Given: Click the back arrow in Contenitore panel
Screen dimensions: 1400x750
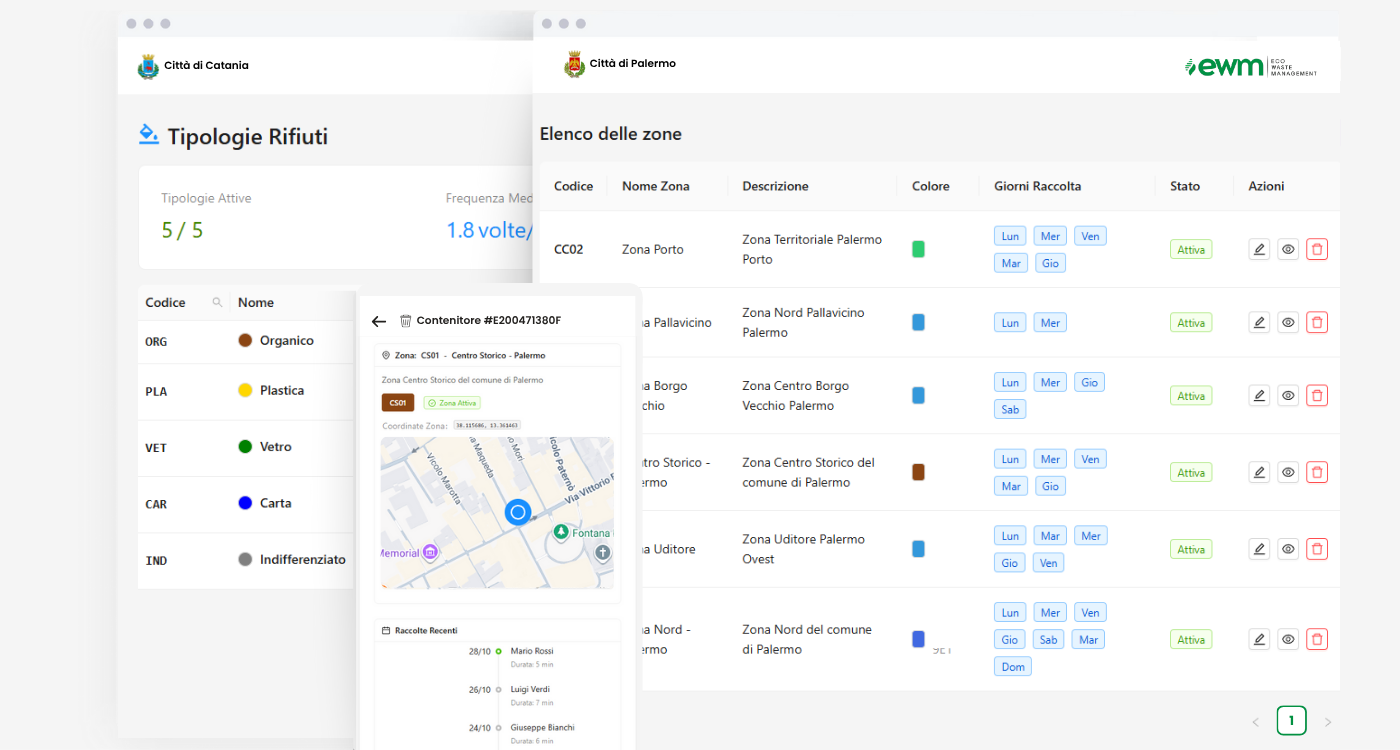Looking at the screenshot, I should (x=379, y=321).
